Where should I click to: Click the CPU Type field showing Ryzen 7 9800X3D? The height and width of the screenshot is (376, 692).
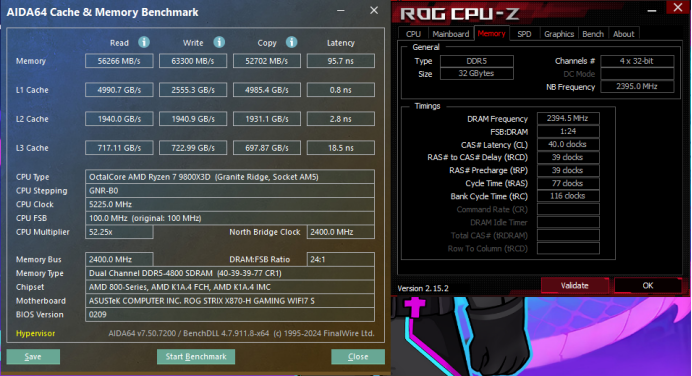pyautogui.click(x=230, y=177)
